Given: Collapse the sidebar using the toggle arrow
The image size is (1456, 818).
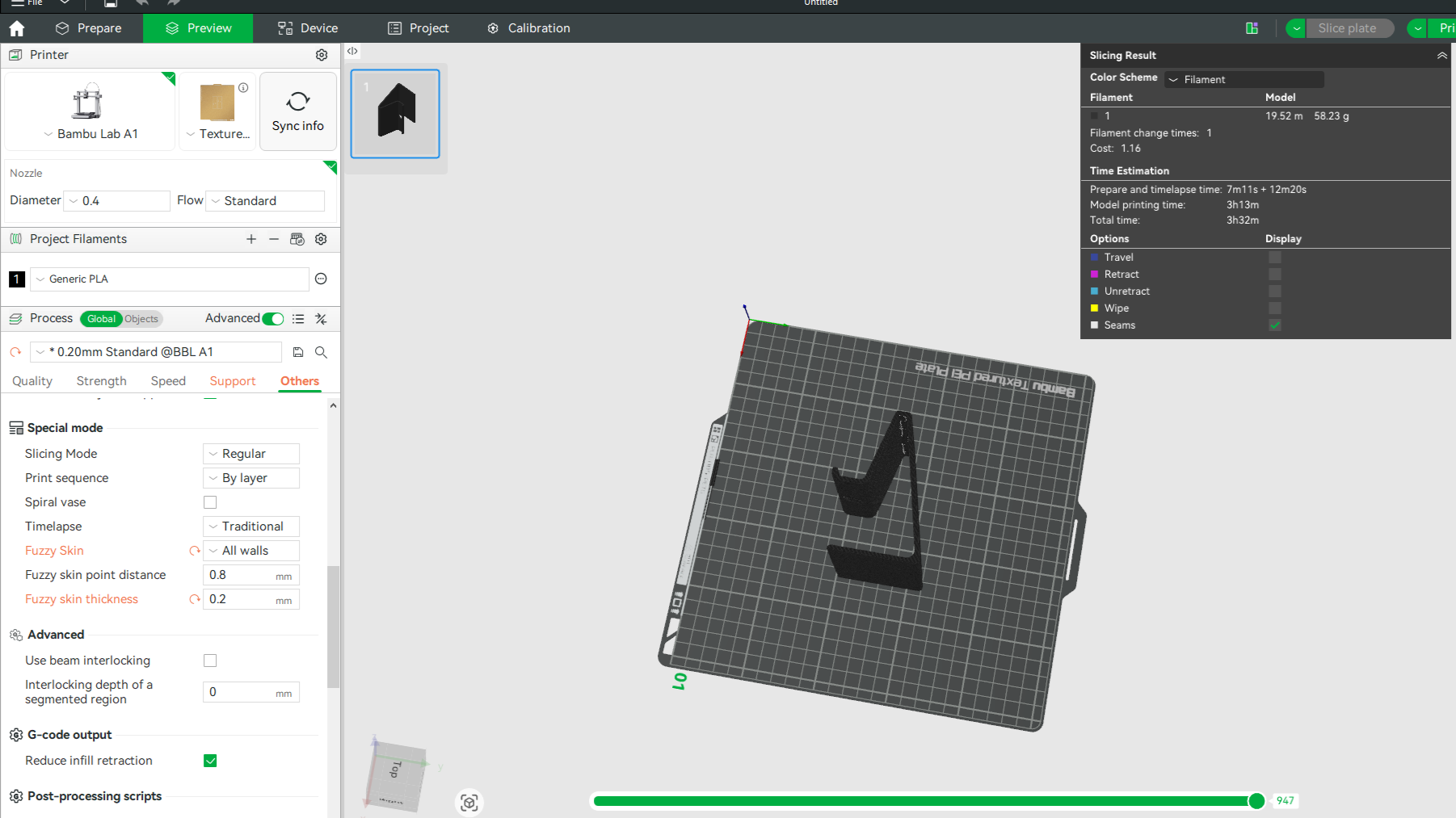Looking at the screenshot, I should [352, 51].
